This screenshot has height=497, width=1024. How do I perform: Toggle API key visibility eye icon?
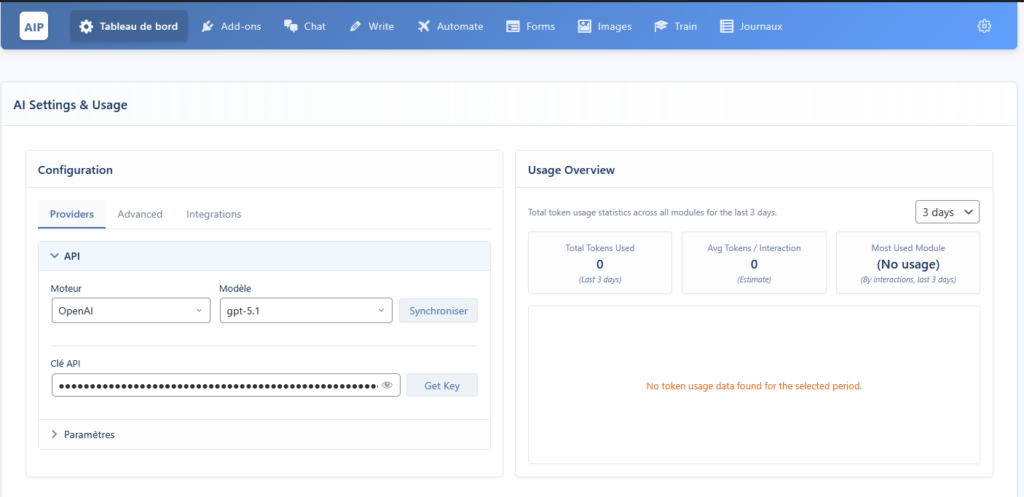point(387,385)
